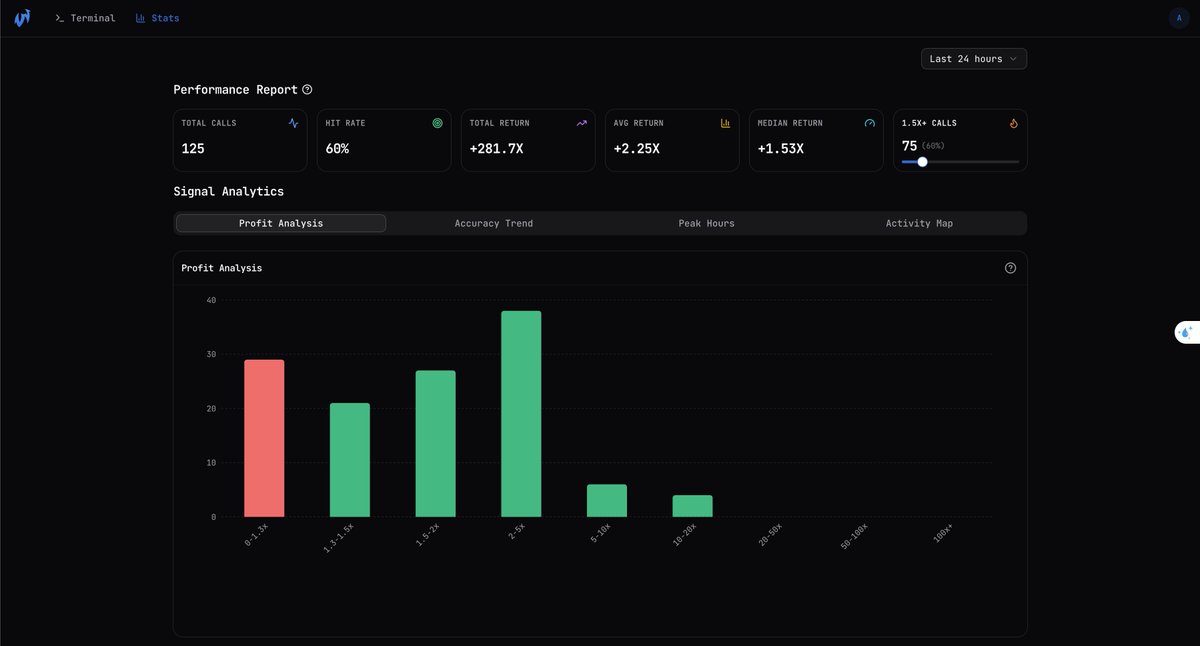
Task: Click the Hit Rate target icon
Action: pyautogui.click(x=437, y=123)
